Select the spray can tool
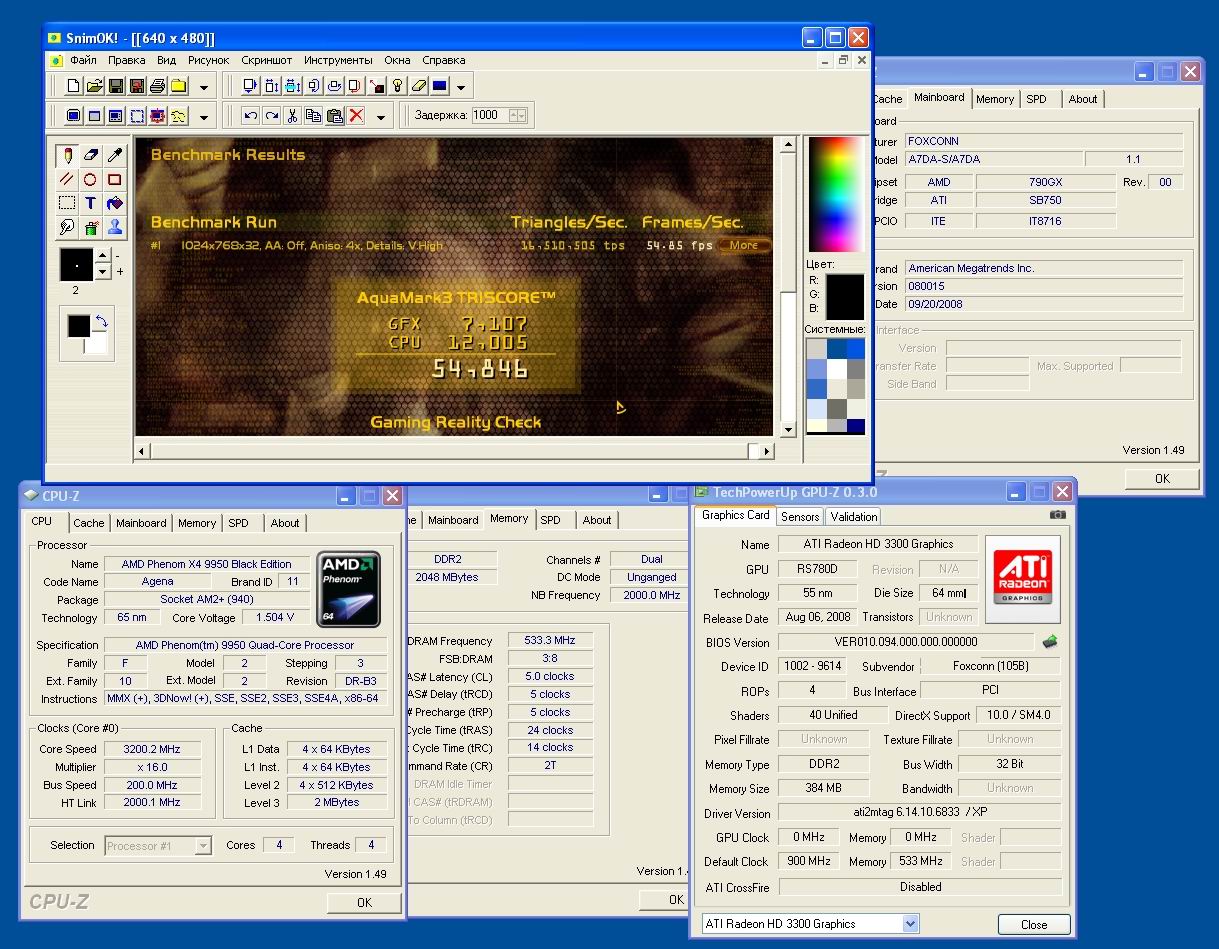This screenshot has width=1219, height=949. pos(91,227)
